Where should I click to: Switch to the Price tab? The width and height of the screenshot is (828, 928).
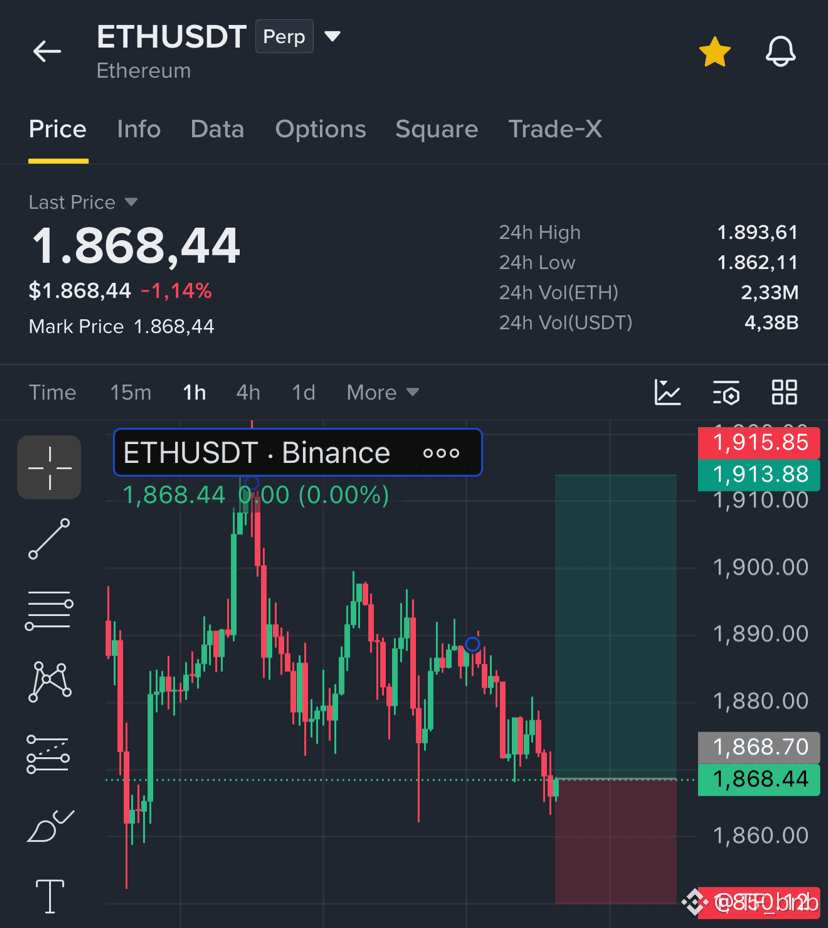[58, 129]
